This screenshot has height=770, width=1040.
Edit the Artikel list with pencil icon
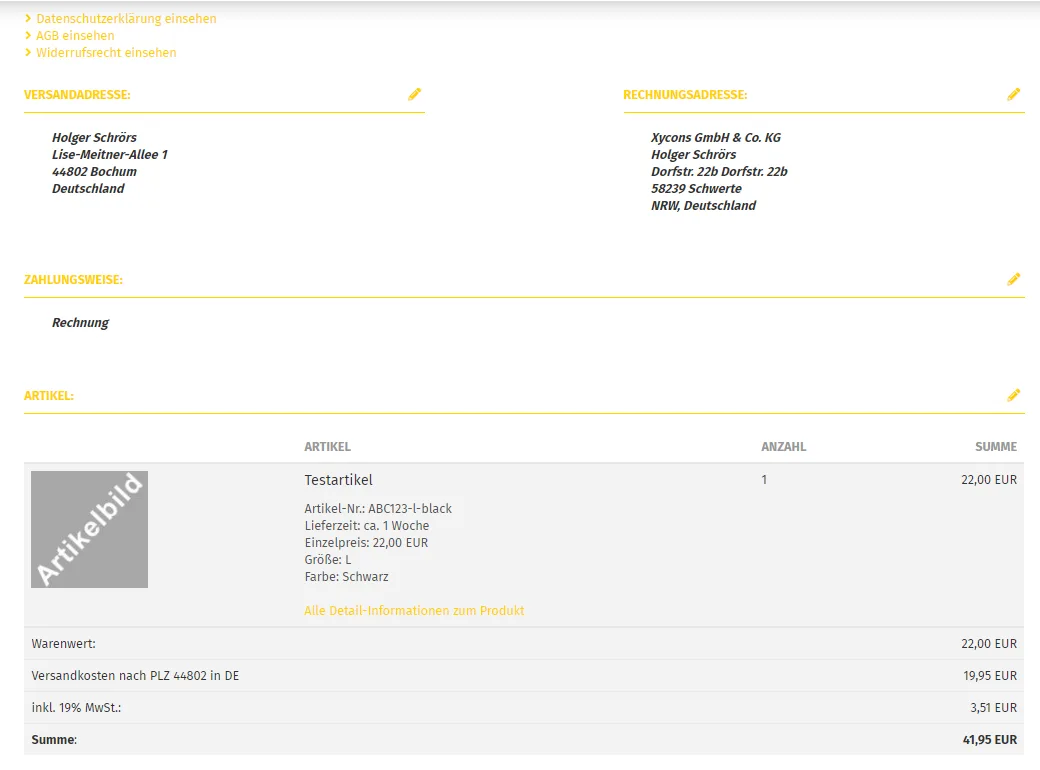(x=1013, y=395)
